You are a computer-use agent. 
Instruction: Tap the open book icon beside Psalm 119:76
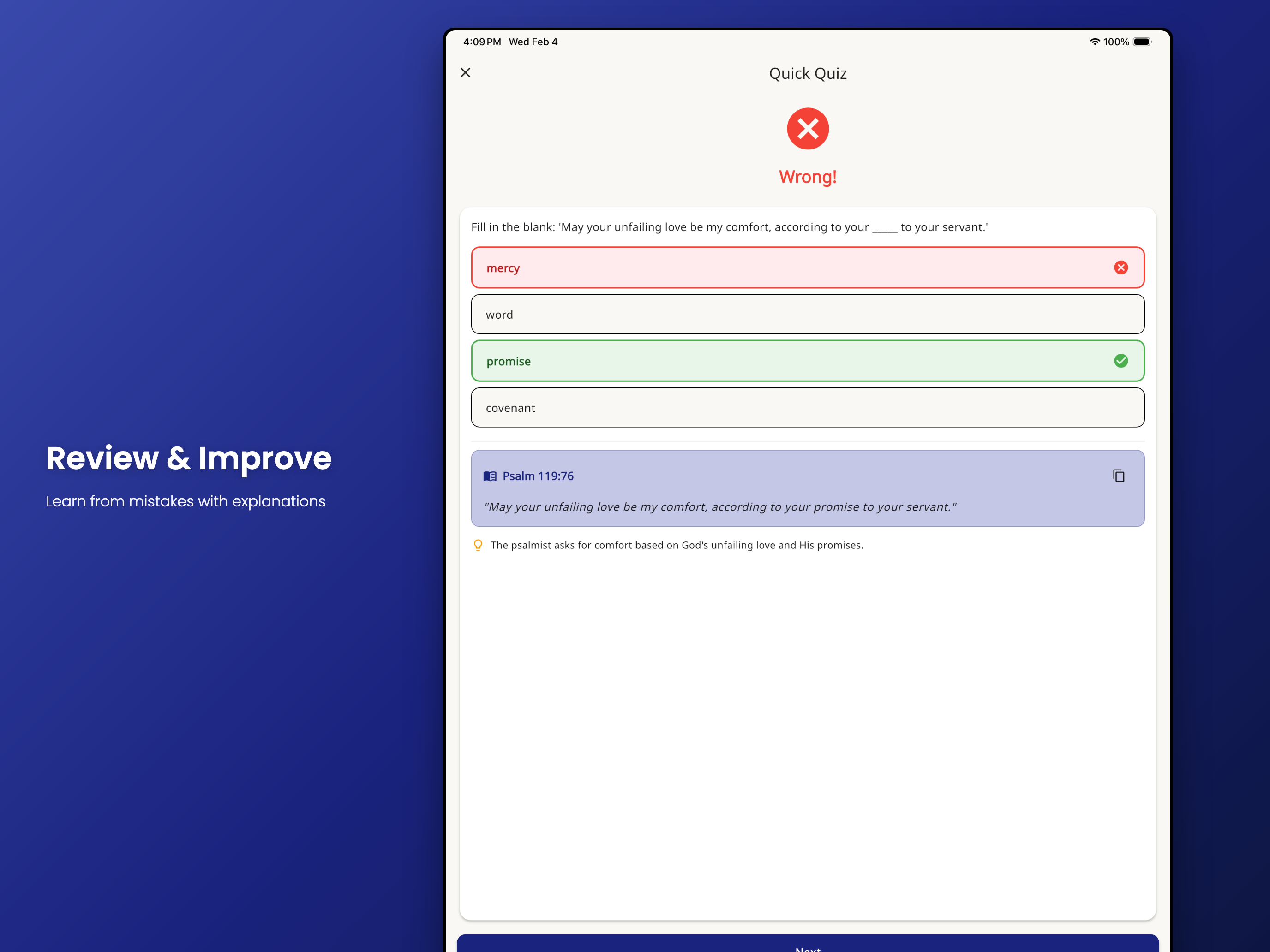(x=490, y=476)
